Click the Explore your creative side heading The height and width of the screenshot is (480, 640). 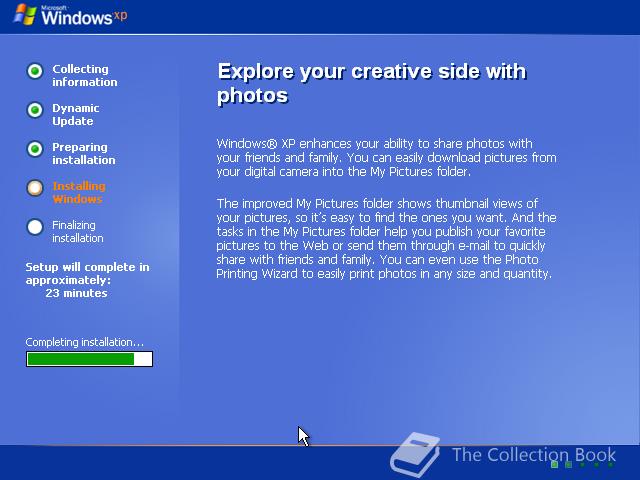(x=371, y=83)
